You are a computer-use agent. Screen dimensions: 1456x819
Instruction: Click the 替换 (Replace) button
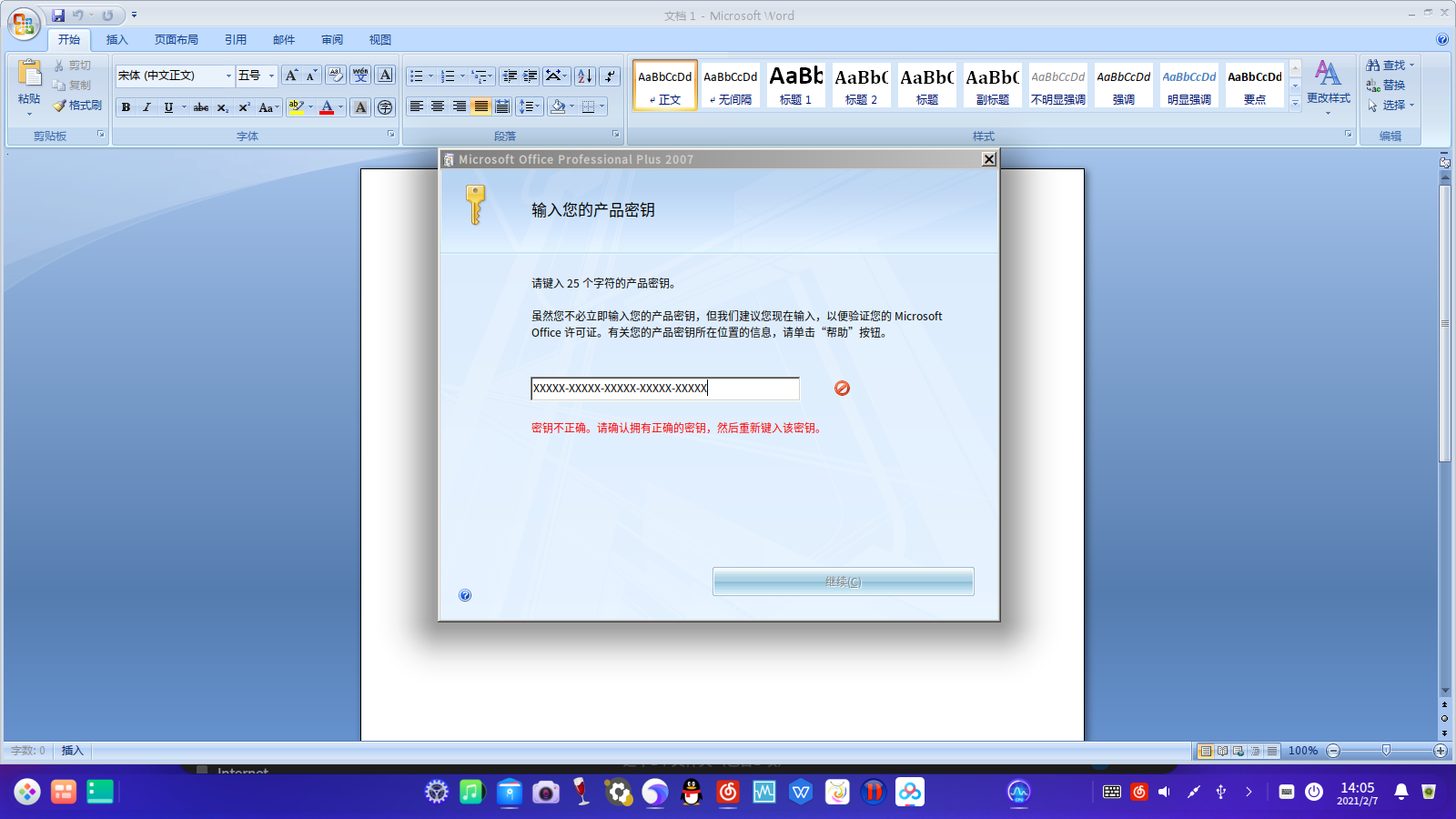[x=1386, y=86]
